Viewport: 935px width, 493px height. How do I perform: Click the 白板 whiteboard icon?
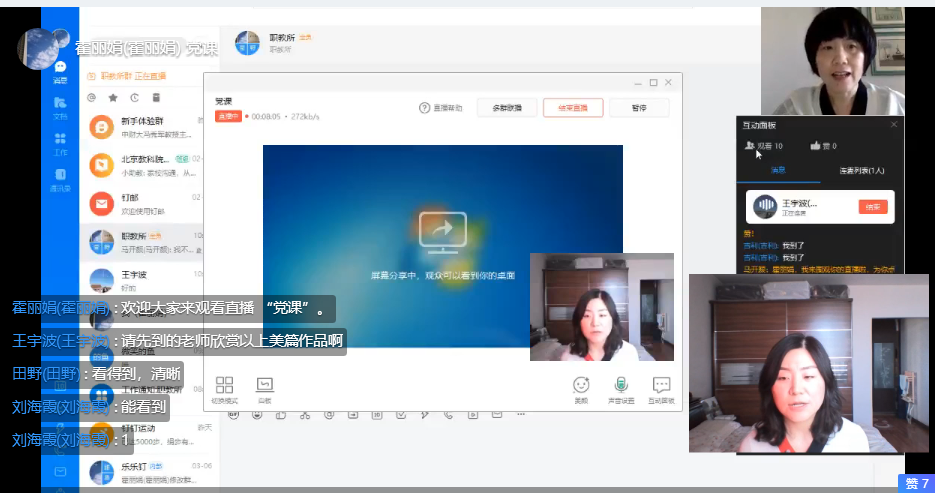264,385
